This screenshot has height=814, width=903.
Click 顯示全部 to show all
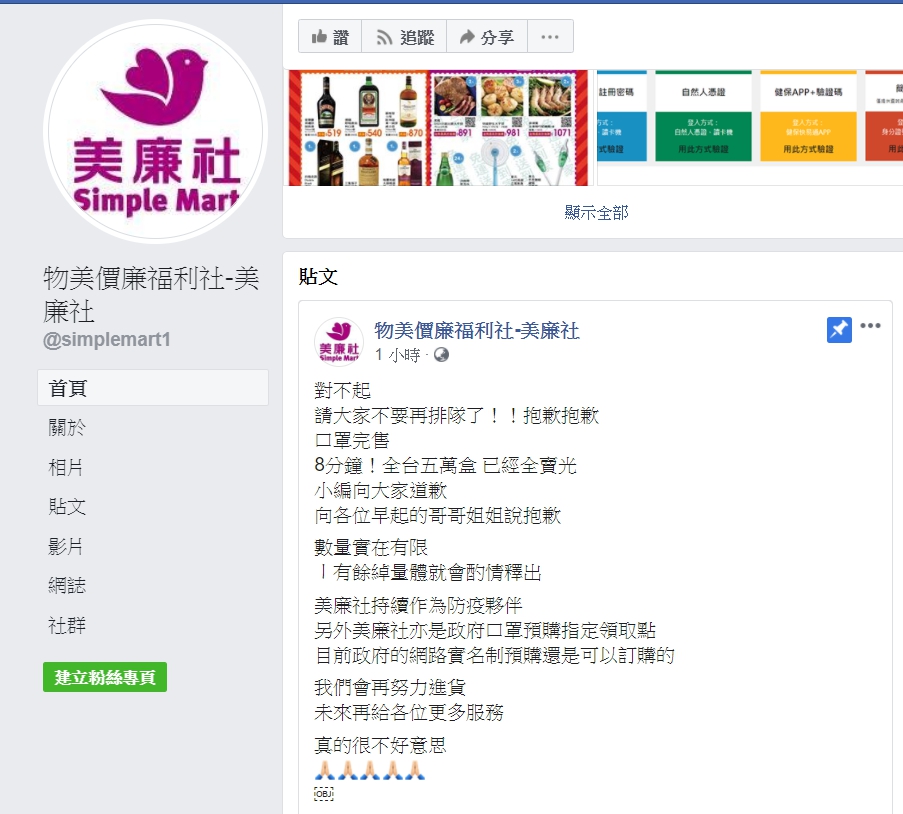coord(596,213)
